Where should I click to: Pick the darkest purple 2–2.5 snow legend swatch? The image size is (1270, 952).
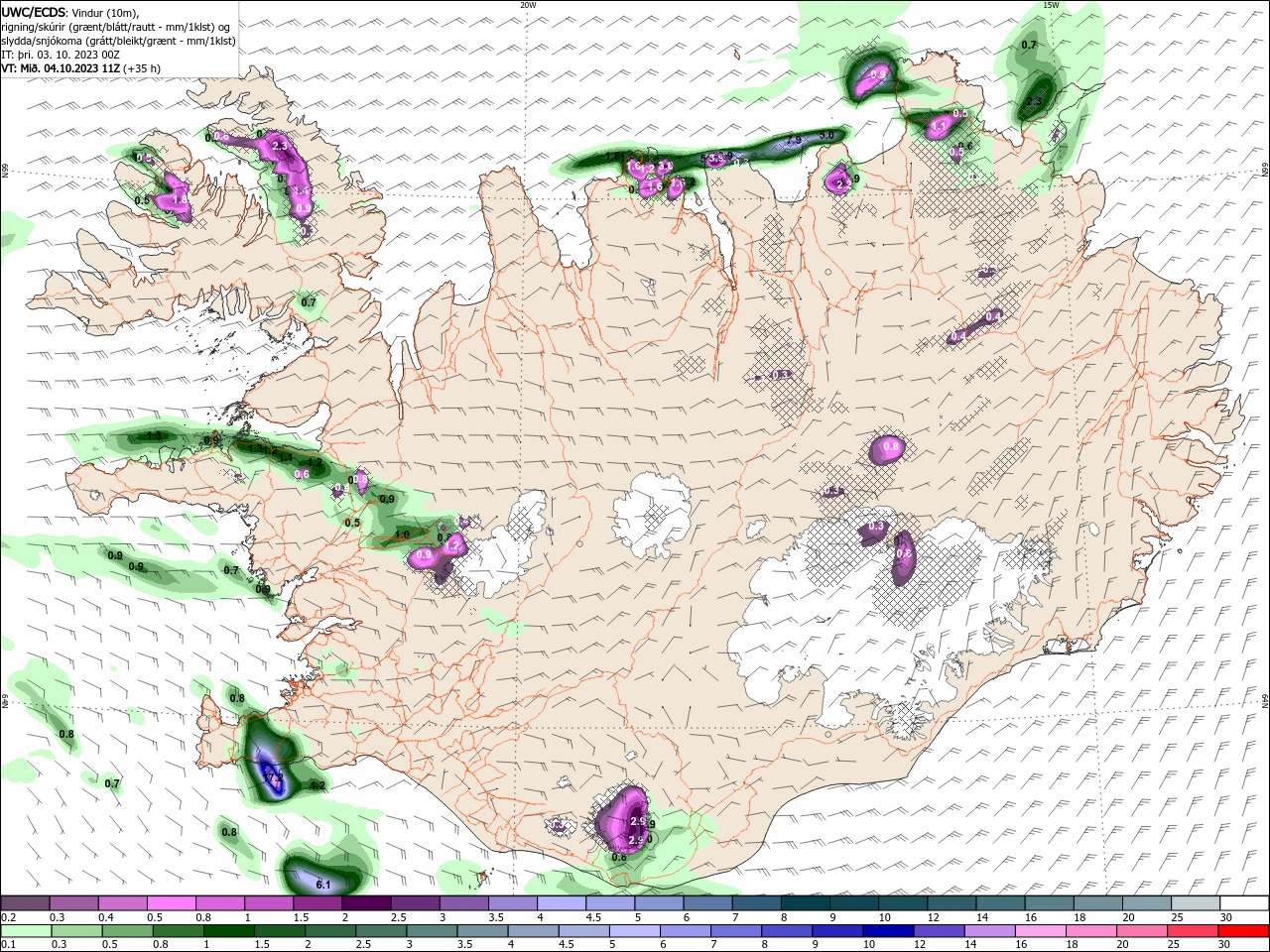[x=366, y=902]
